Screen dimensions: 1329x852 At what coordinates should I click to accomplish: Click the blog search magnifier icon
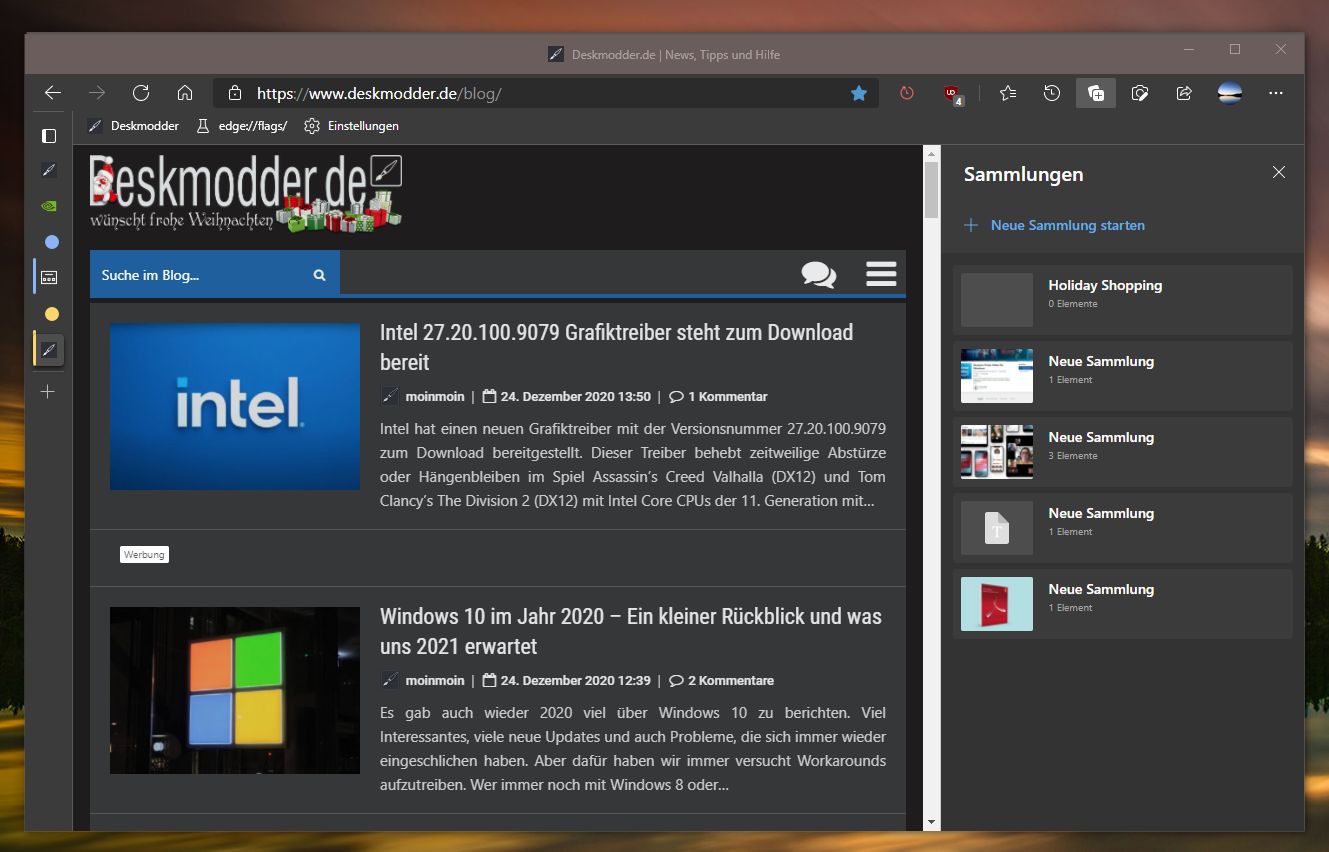click(320, 275)
